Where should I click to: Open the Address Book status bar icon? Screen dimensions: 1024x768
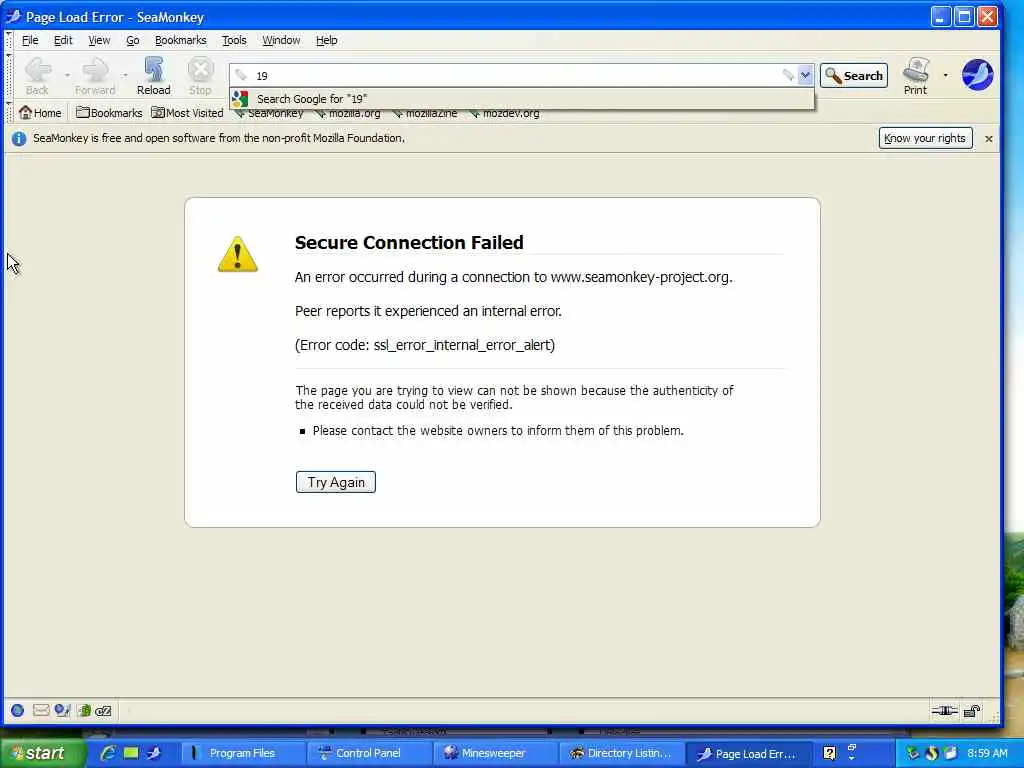84,711
